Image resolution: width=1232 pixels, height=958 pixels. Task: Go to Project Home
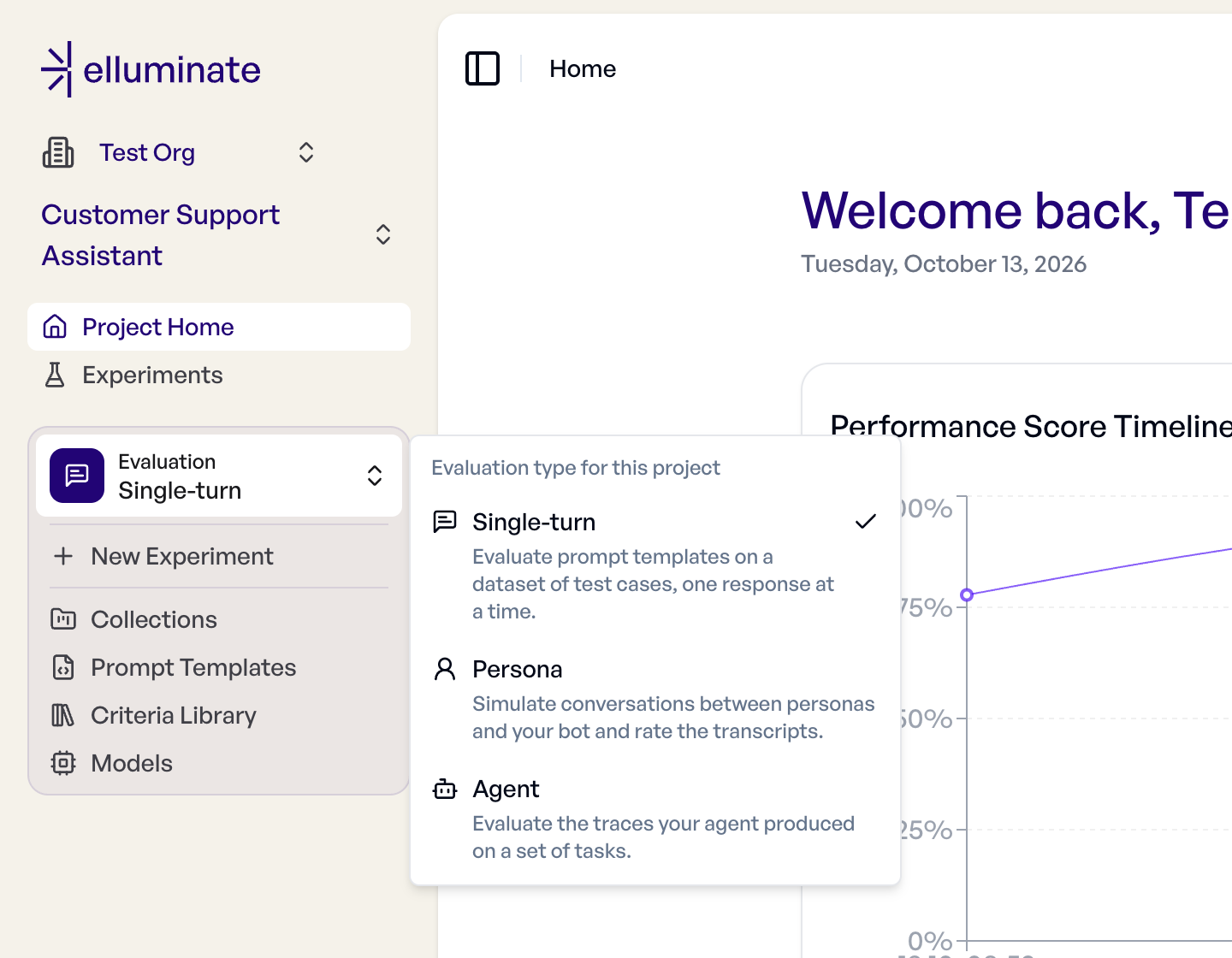point(219,327)
